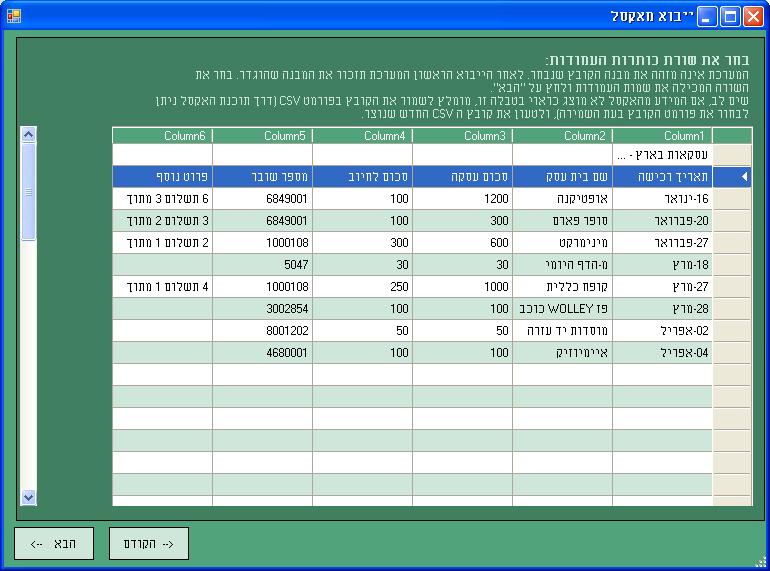Click date cell 27-פברואר
Viewport: 770px width, 571px height.
[x=662, y=243]
